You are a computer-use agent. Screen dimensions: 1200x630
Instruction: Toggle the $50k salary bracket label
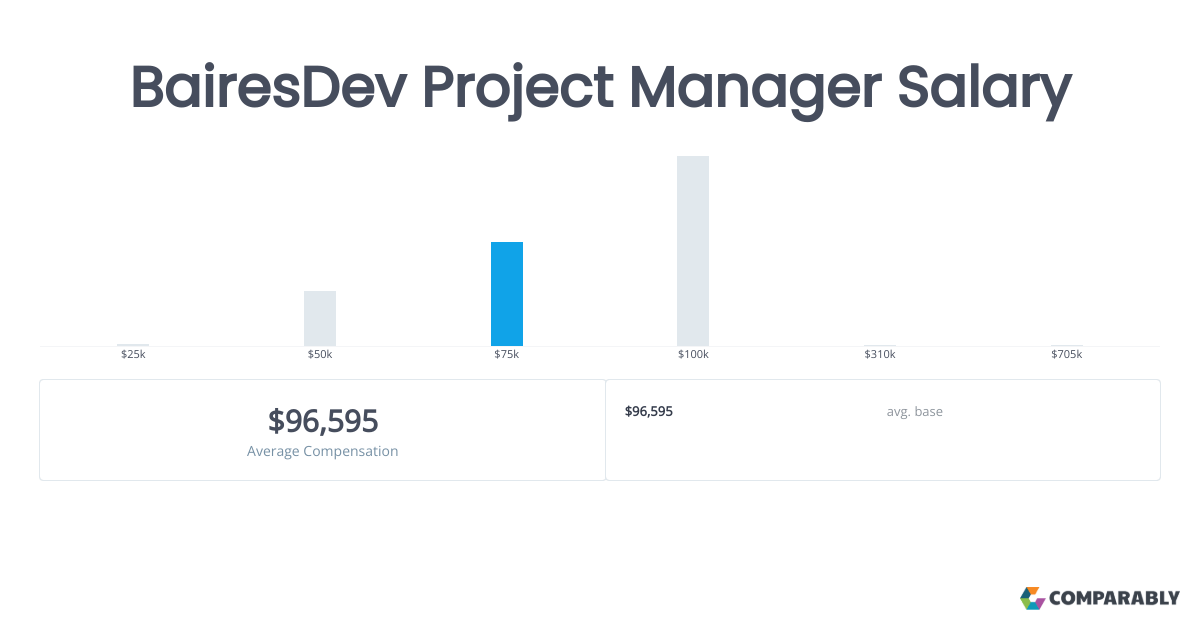click(x=320, y=353)
